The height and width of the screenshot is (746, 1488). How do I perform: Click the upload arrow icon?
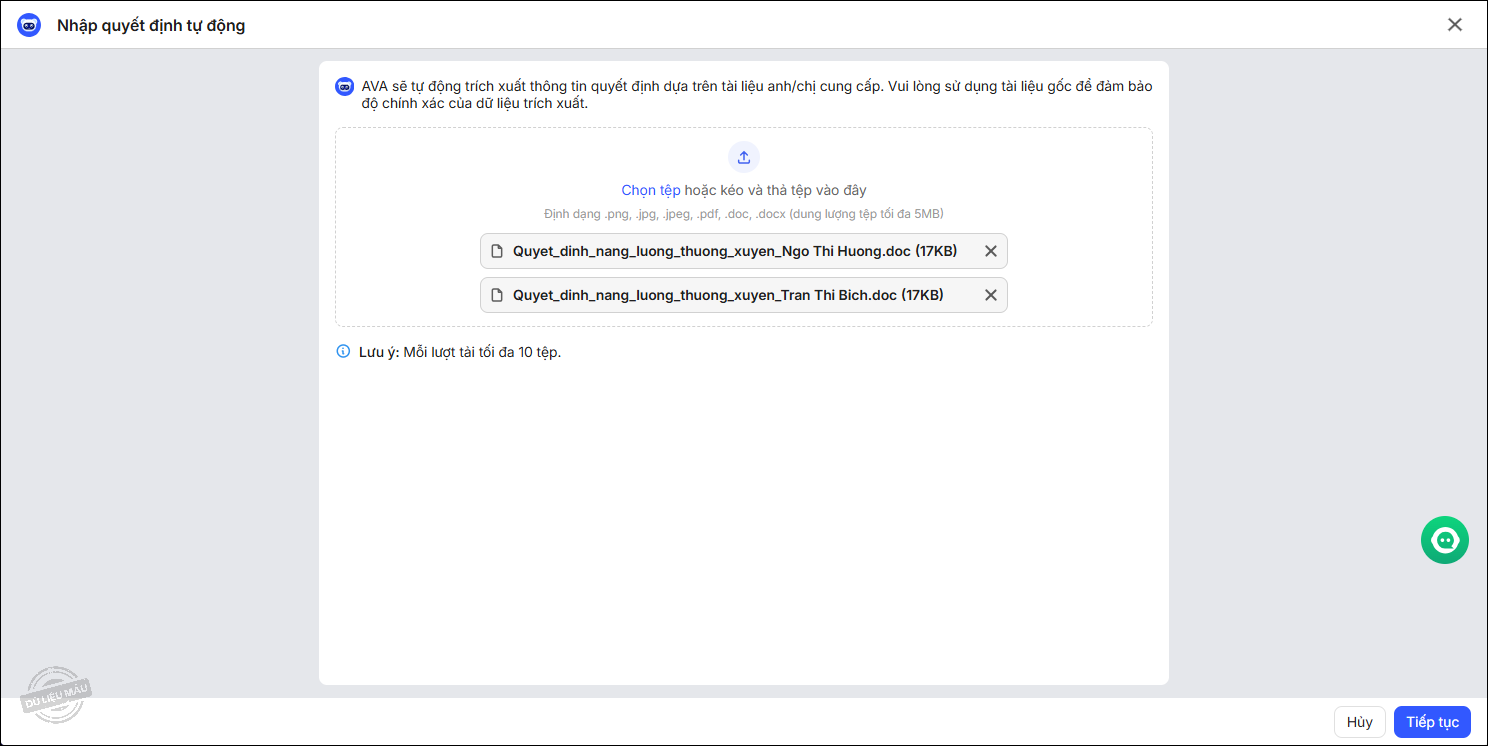click(743, 157)
